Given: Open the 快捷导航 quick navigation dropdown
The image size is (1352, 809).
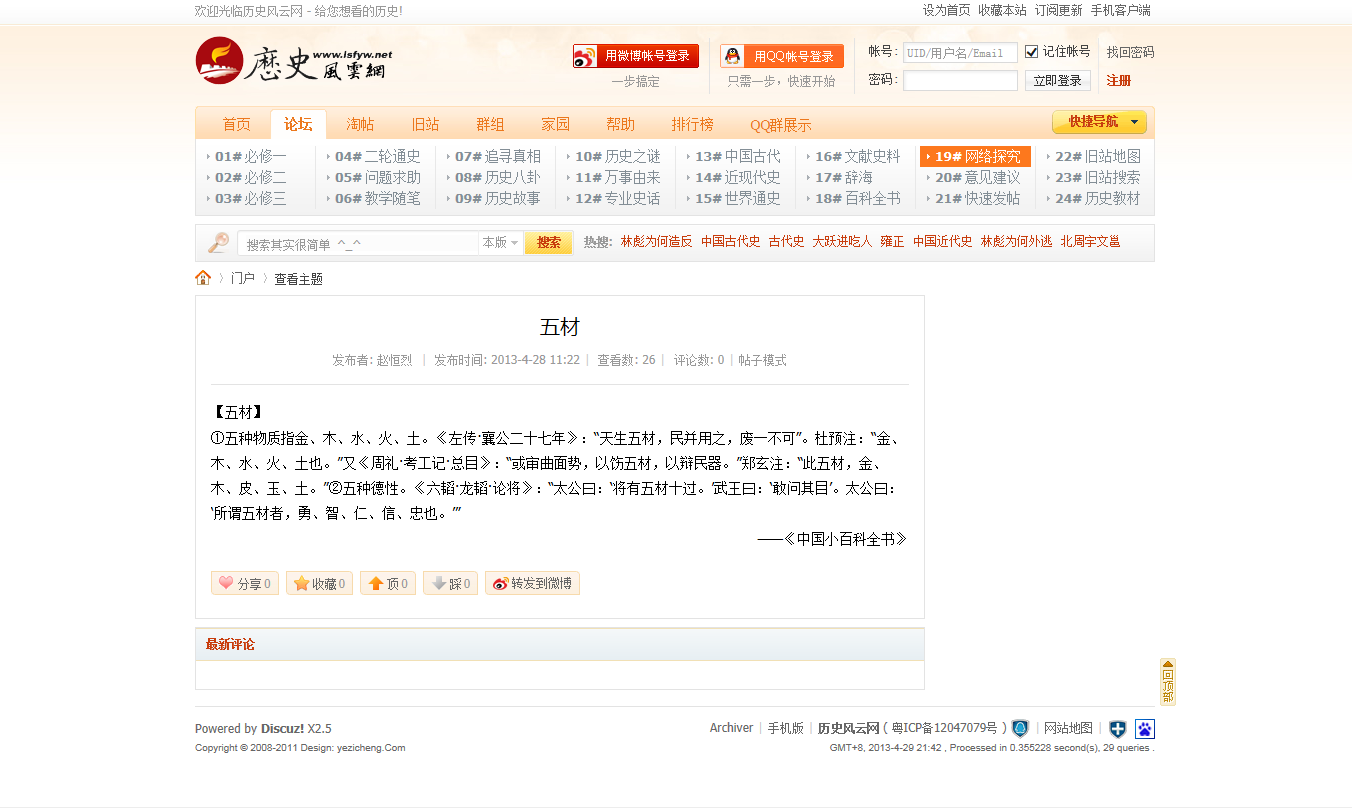Looking at the screenshot, I should tap(1099, 122).
